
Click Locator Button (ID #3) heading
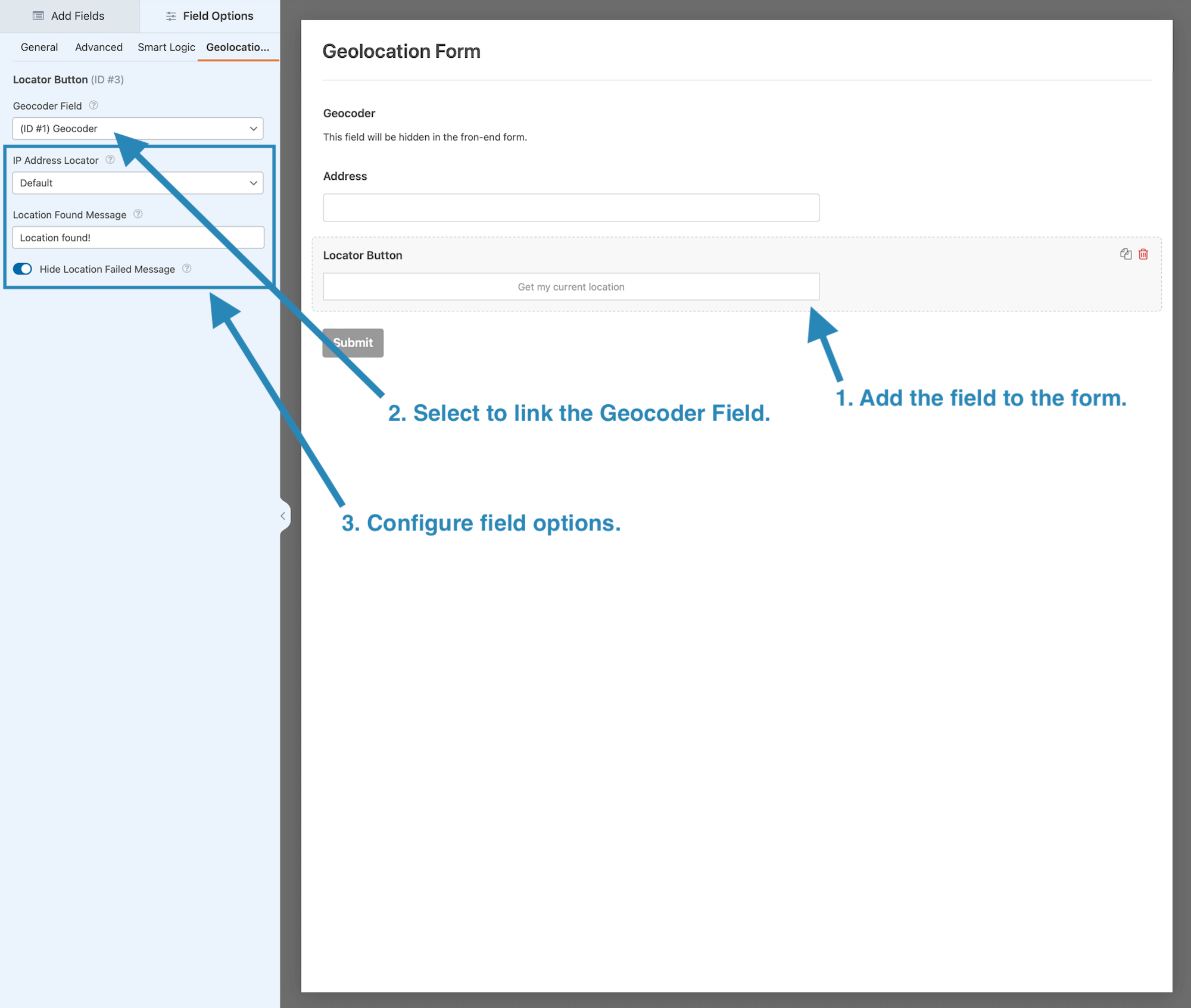click(68, 80)
